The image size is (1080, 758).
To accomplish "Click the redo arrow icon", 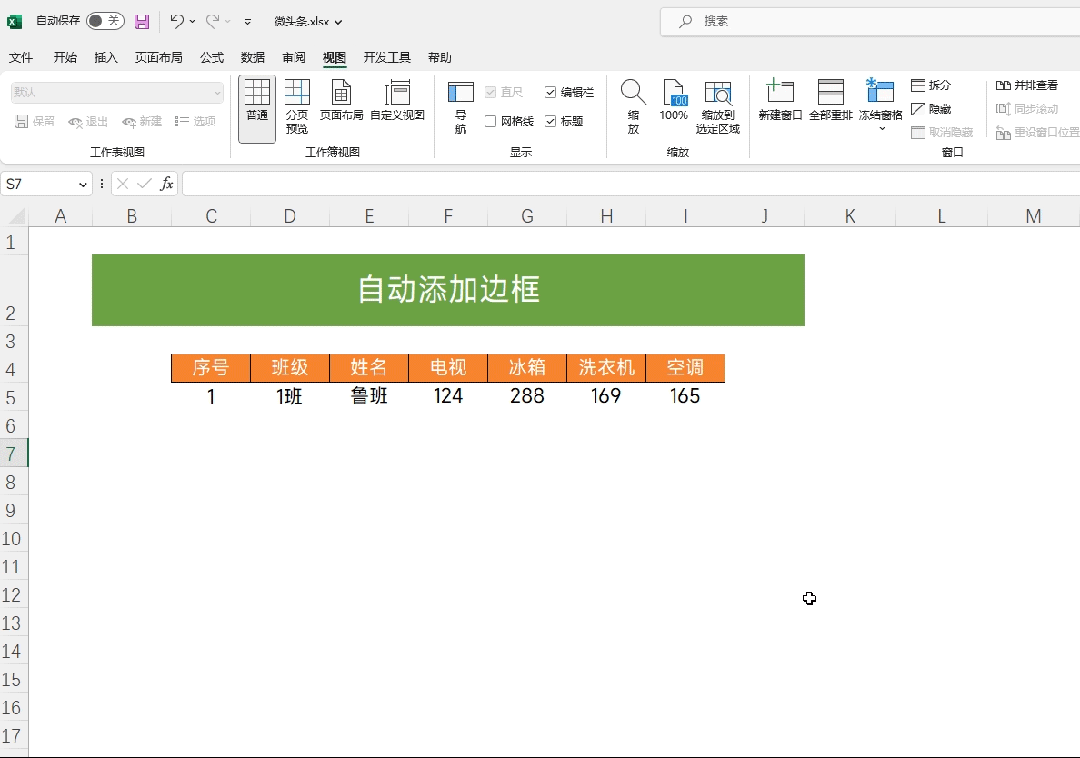I will point(213,21).
